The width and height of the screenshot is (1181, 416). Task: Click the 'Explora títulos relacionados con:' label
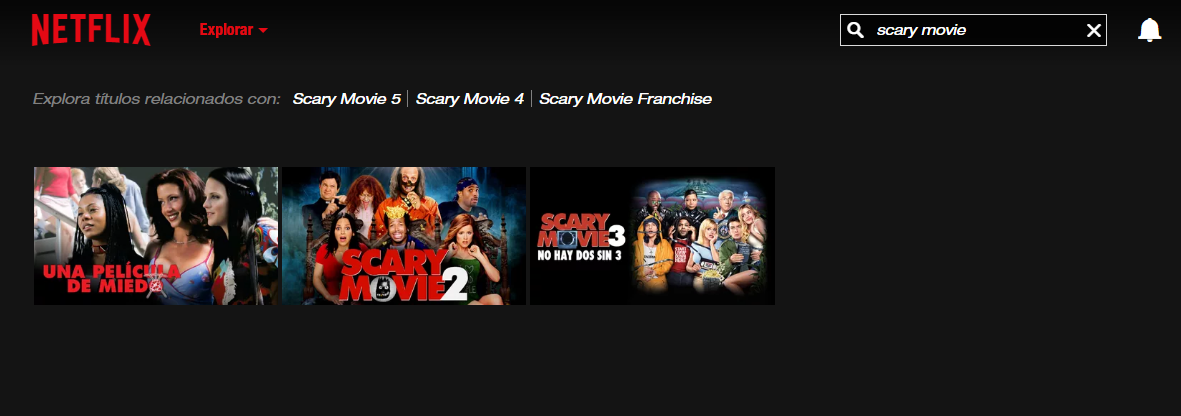[157, 99]
